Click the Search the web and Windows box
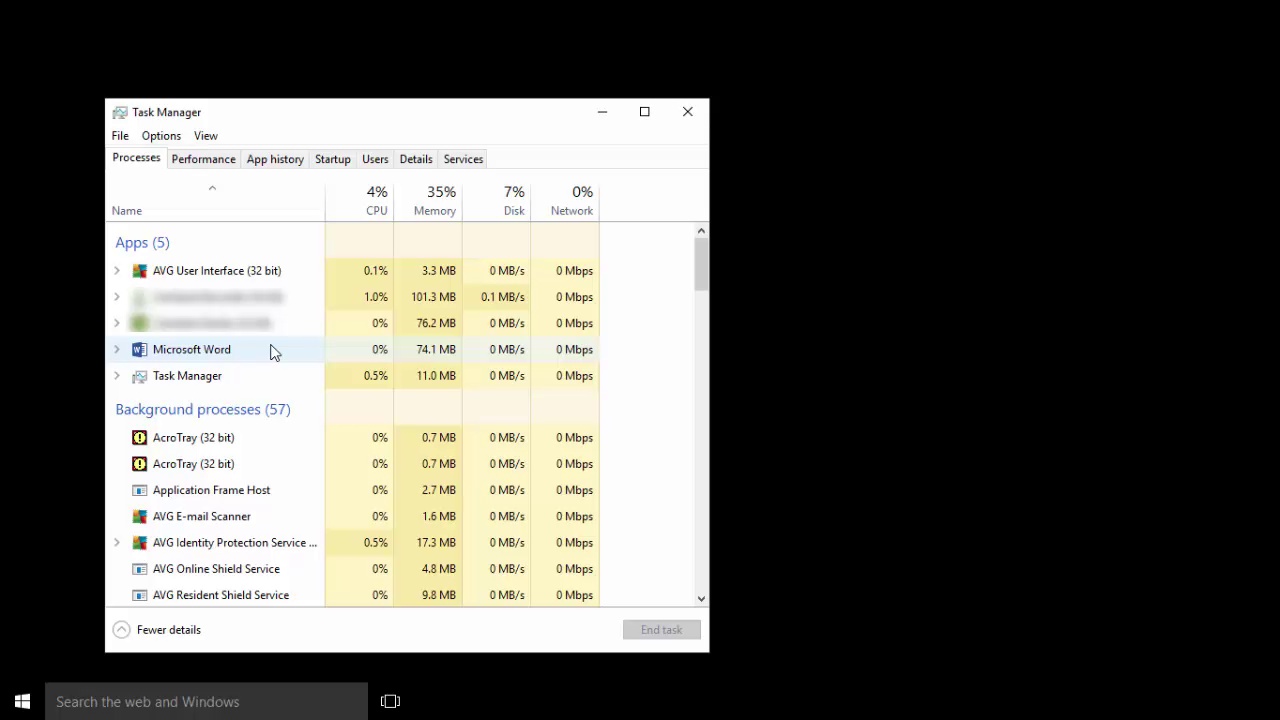The width and height of the screenshot is (1280, 720). [207, 702]
